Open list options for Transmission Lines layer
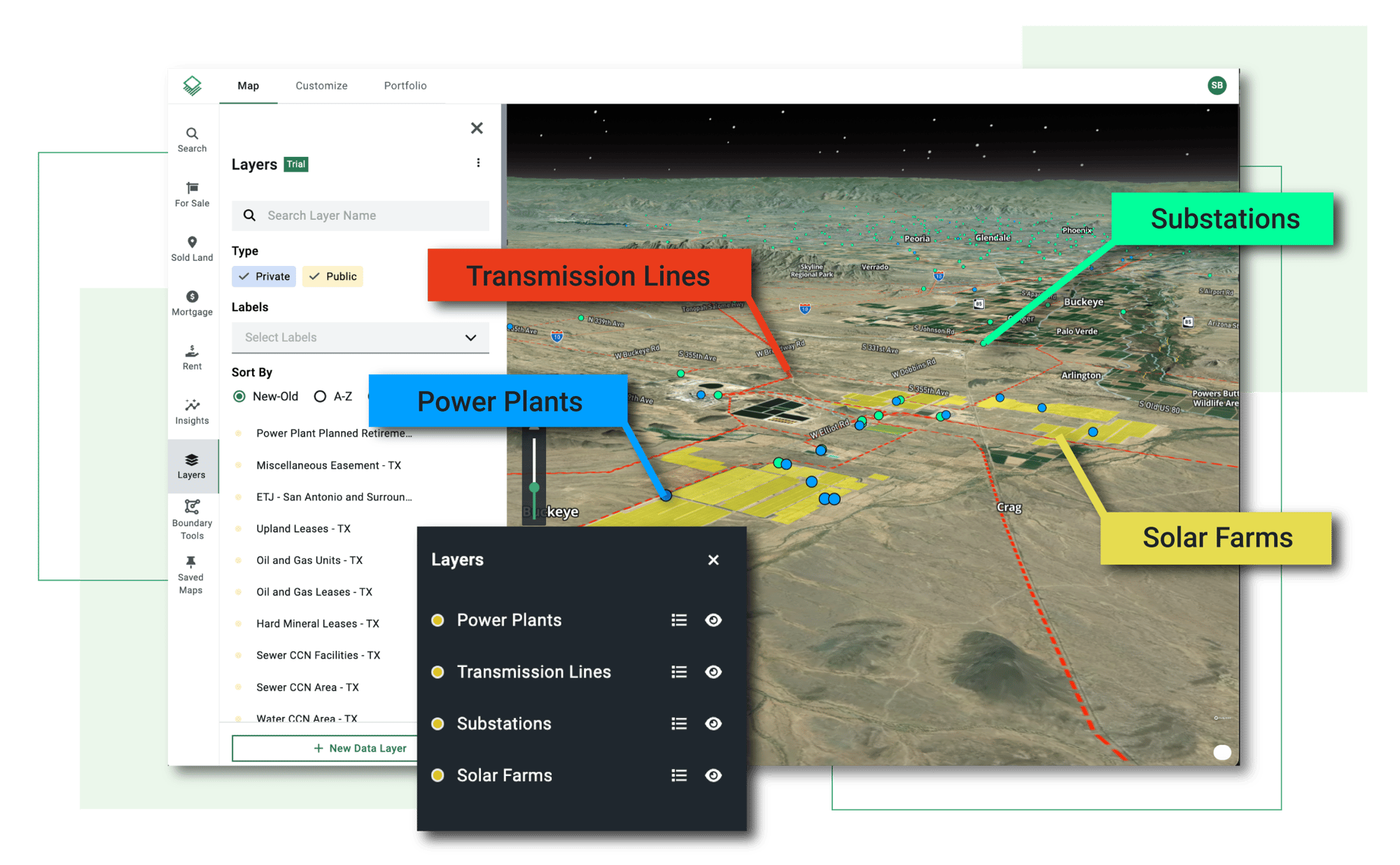1400x865 pixels. tap(679, 672)
